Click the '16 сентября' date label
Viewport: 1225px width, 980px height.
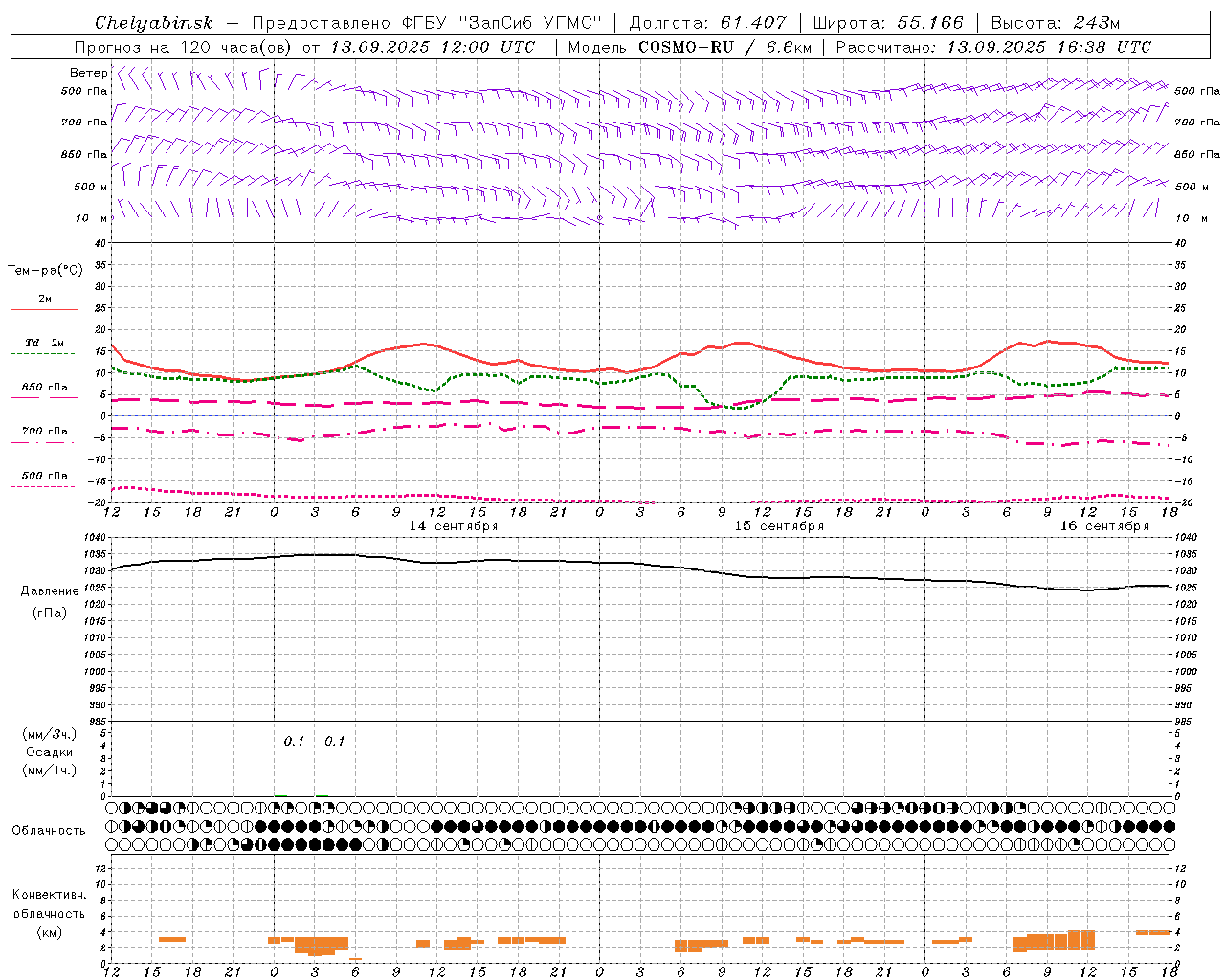(x=1104, y=526)
